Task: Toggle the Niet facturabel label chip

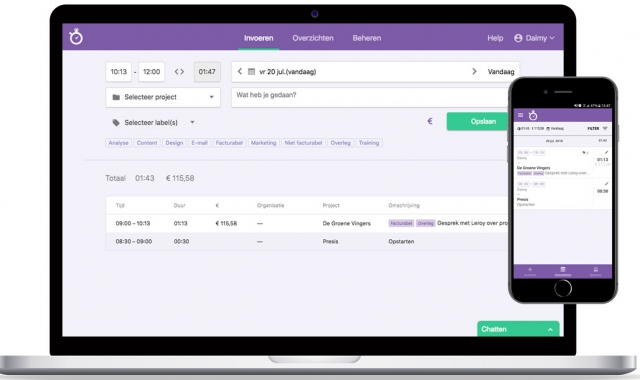Action: click(303, 143)
